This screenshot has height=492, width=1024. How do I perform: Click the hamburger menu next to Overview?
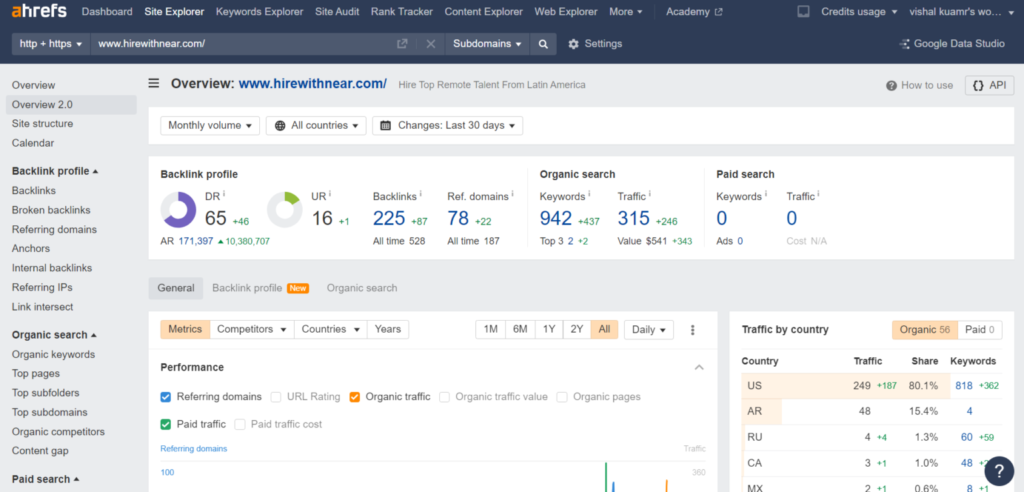153,83
